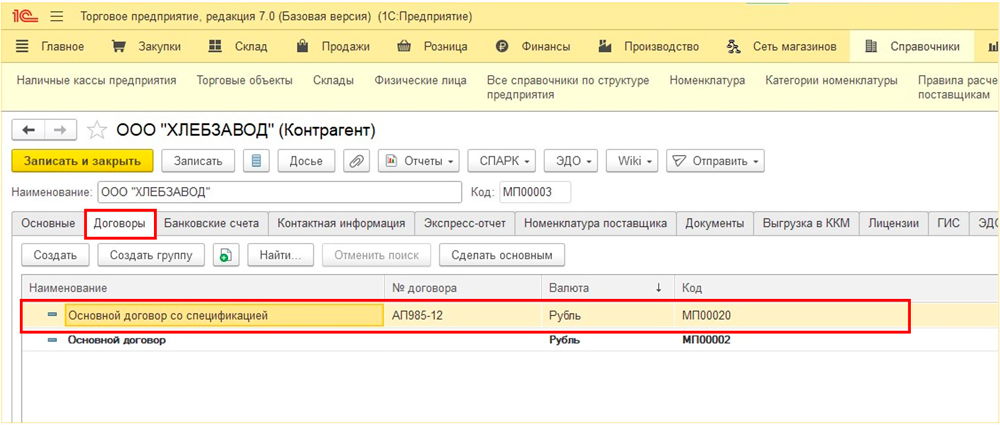Expand the Отчеты dropdown
1000x425 pixels.
pyautogui.click(x=419, y=161)
